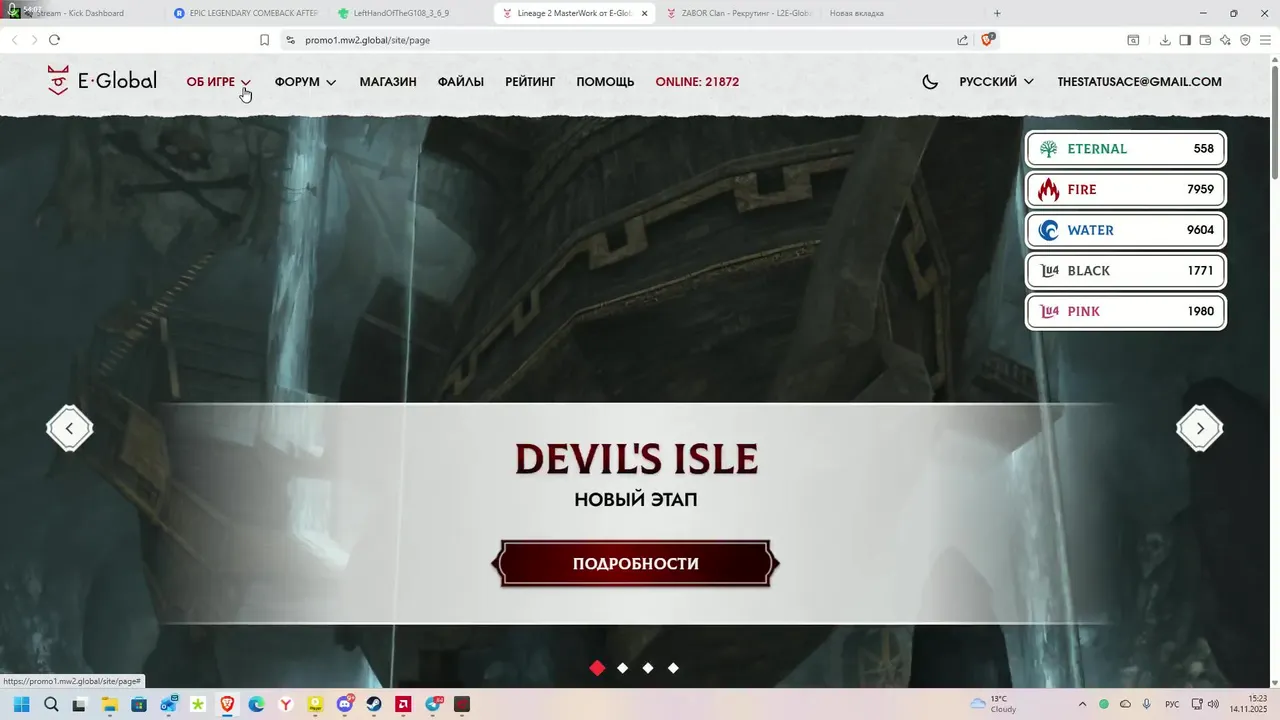1280x720 pixels.
Task: Open the МАГАЗИН page
Action: [388, 82]
